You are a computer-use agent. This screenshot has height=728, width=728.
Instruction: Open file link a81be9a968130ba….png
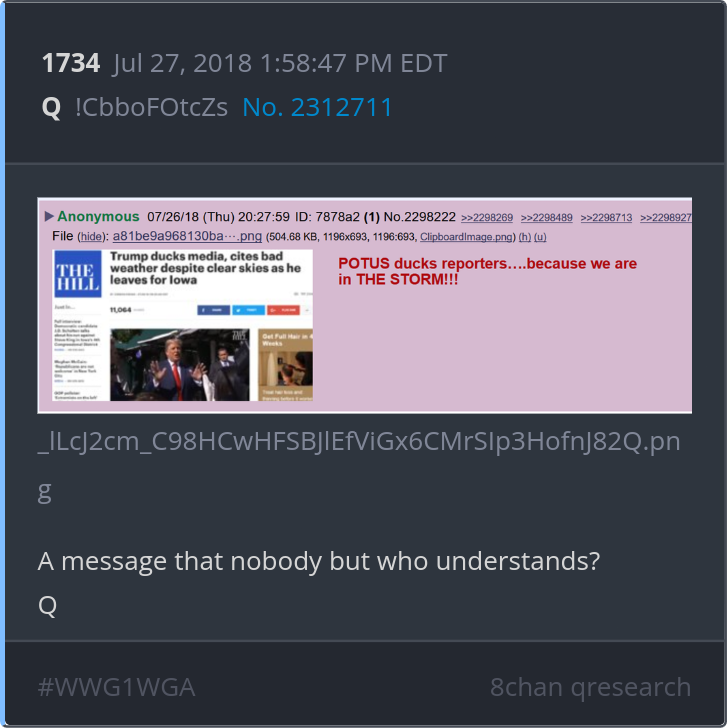[x=187, y=236]
